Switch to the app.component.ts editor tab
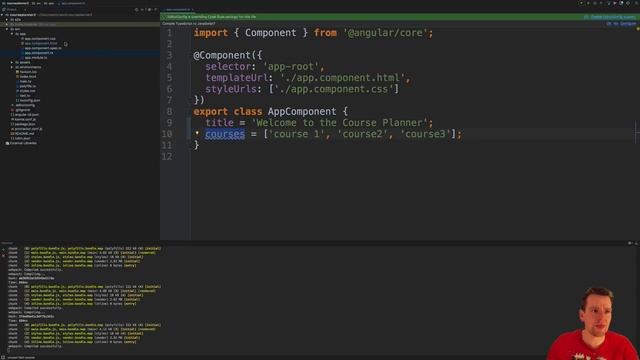640x360 pixels. pos(178,9)
